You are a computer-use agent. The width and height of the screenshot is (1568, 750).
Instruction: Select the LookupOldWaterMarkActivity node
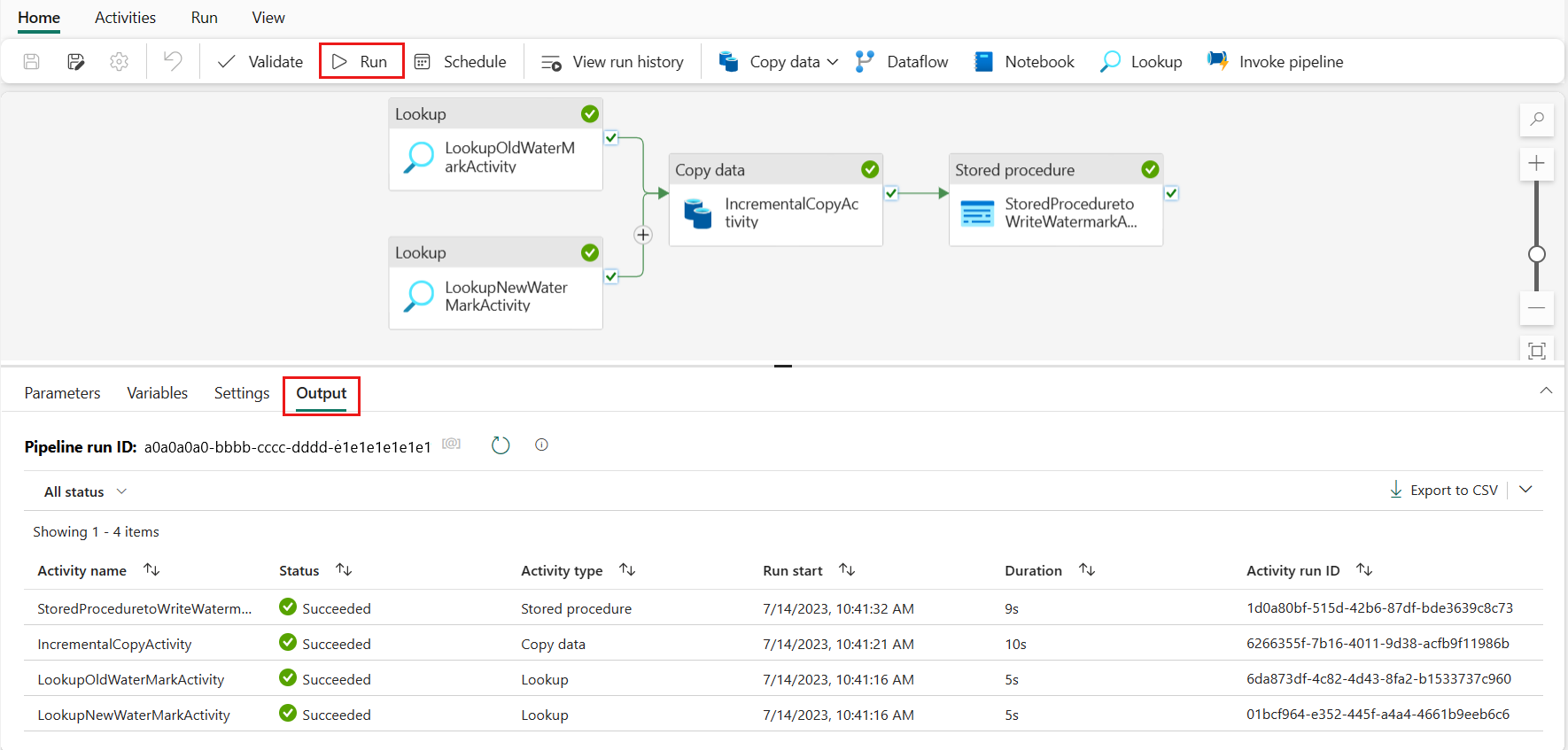(x=496, y=144)
